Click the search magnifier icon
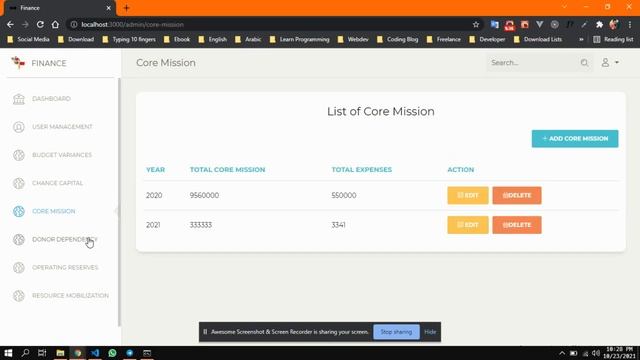The height and width of the screenshot is (360, 640). (584, 63)
